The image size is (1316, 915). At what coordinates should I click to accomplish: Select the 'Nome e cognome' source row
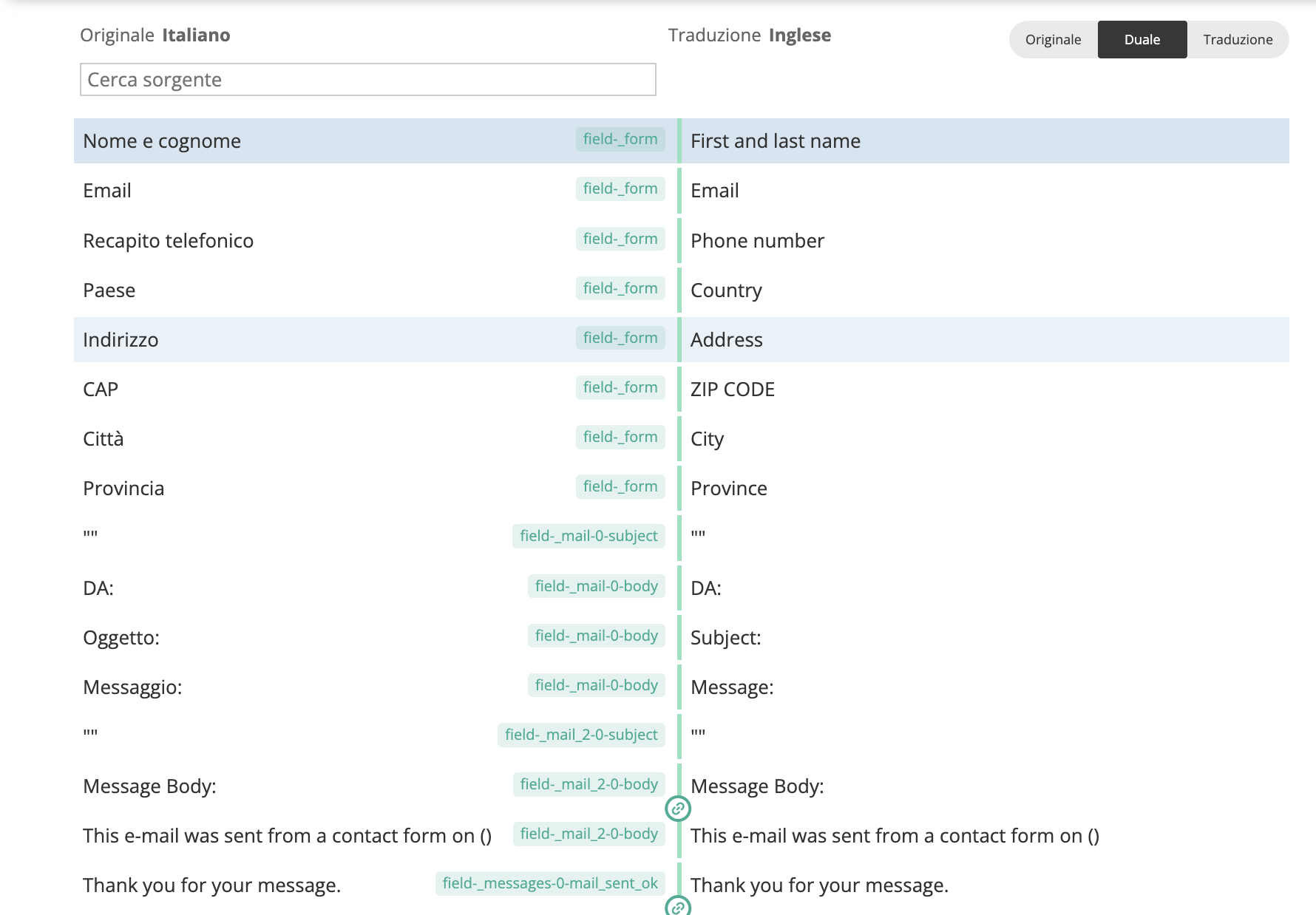[376, 140]
